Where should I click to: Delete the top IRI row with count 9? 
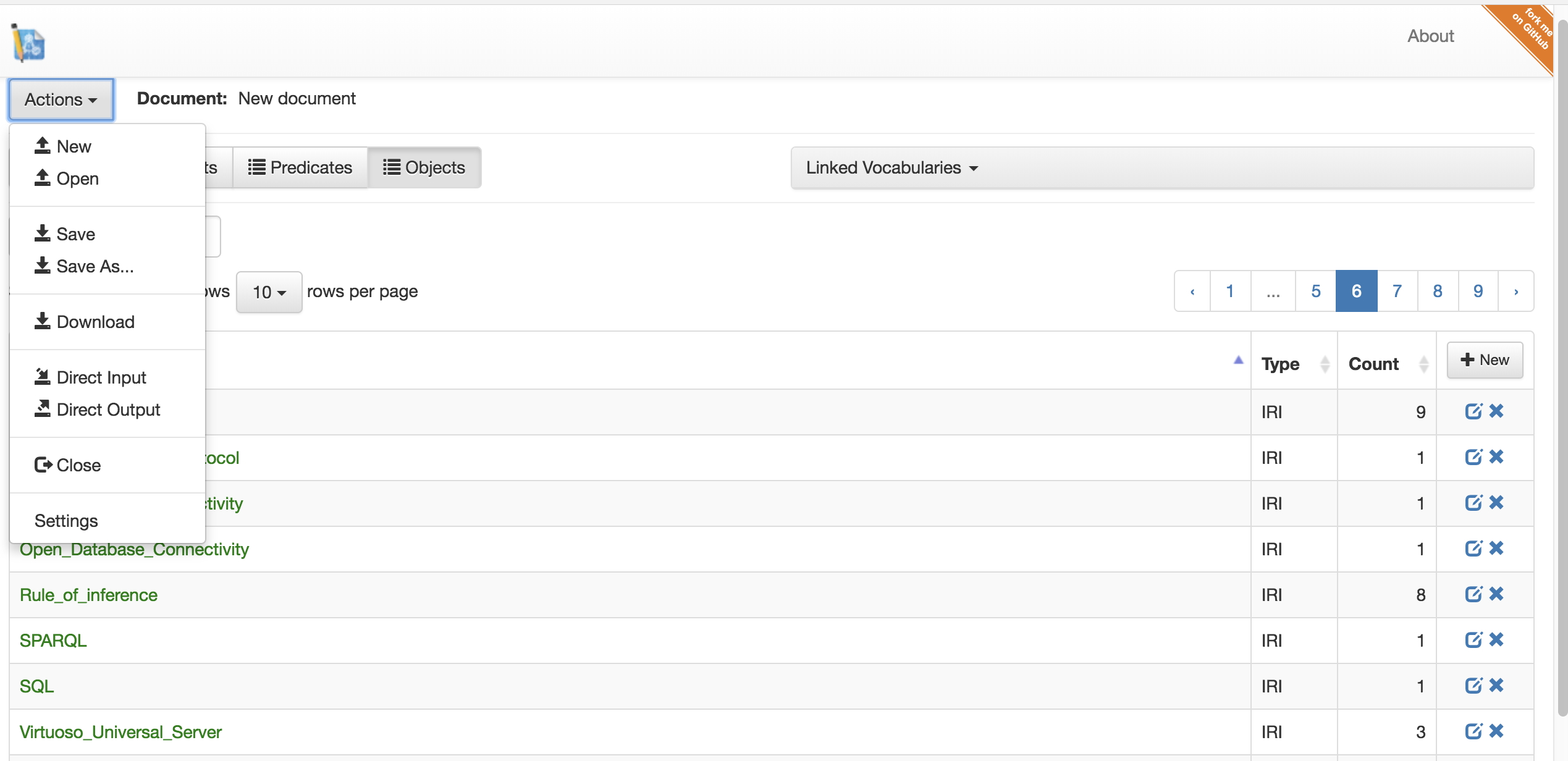tap(1497, 411)
